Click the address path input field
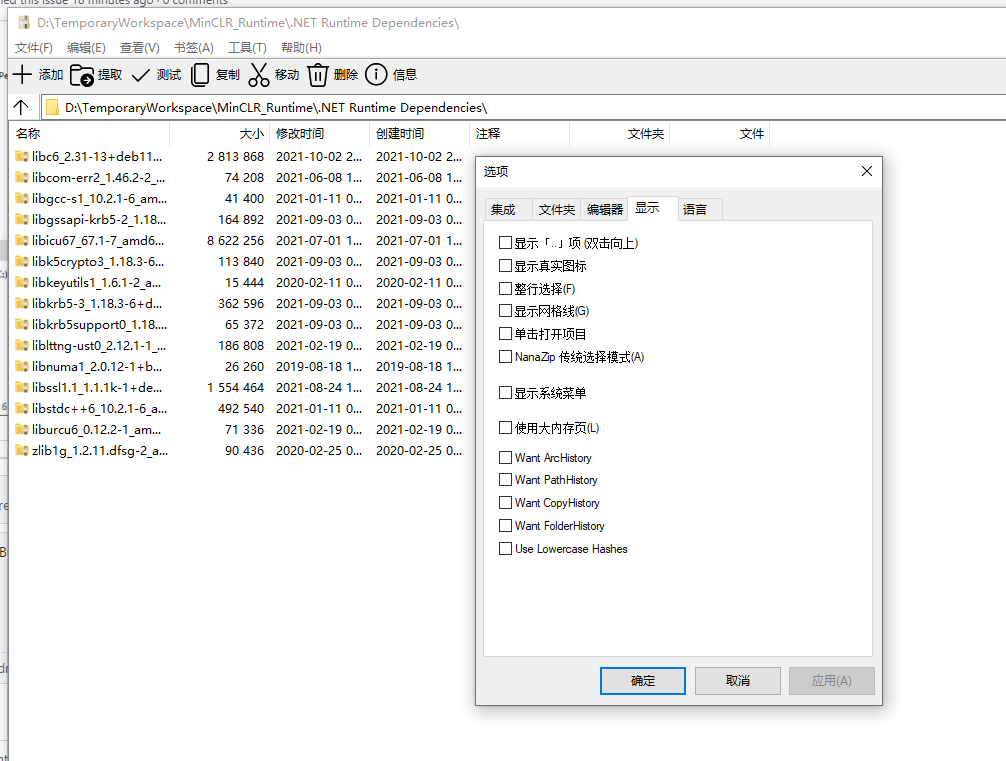This screenshot has width=1006, height=761. [523, 107]
